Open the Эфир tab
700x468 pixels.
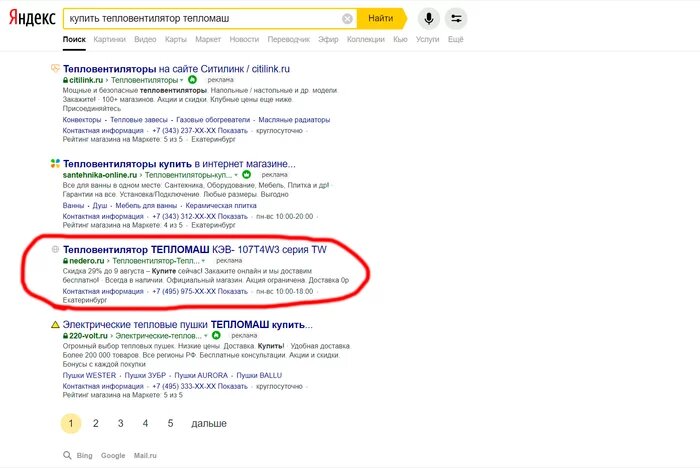tap(328, 39)
